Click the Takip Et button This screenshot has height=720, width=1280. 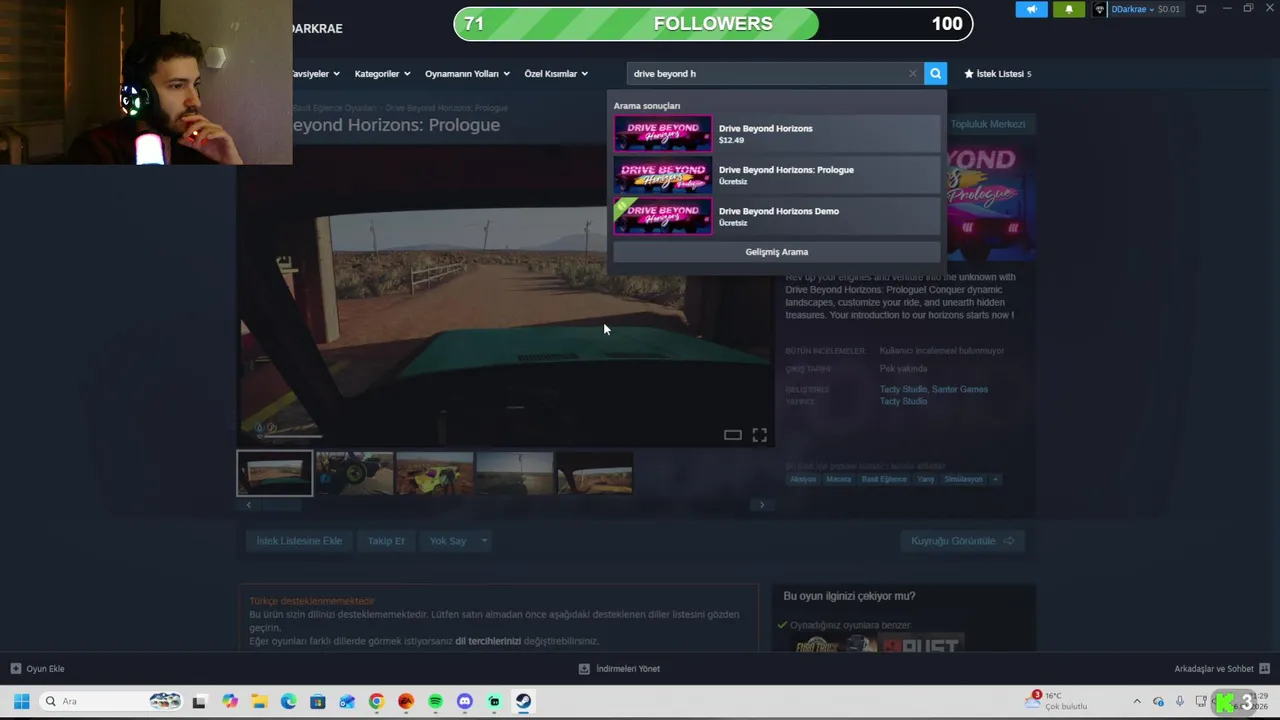tap(386, 541)
